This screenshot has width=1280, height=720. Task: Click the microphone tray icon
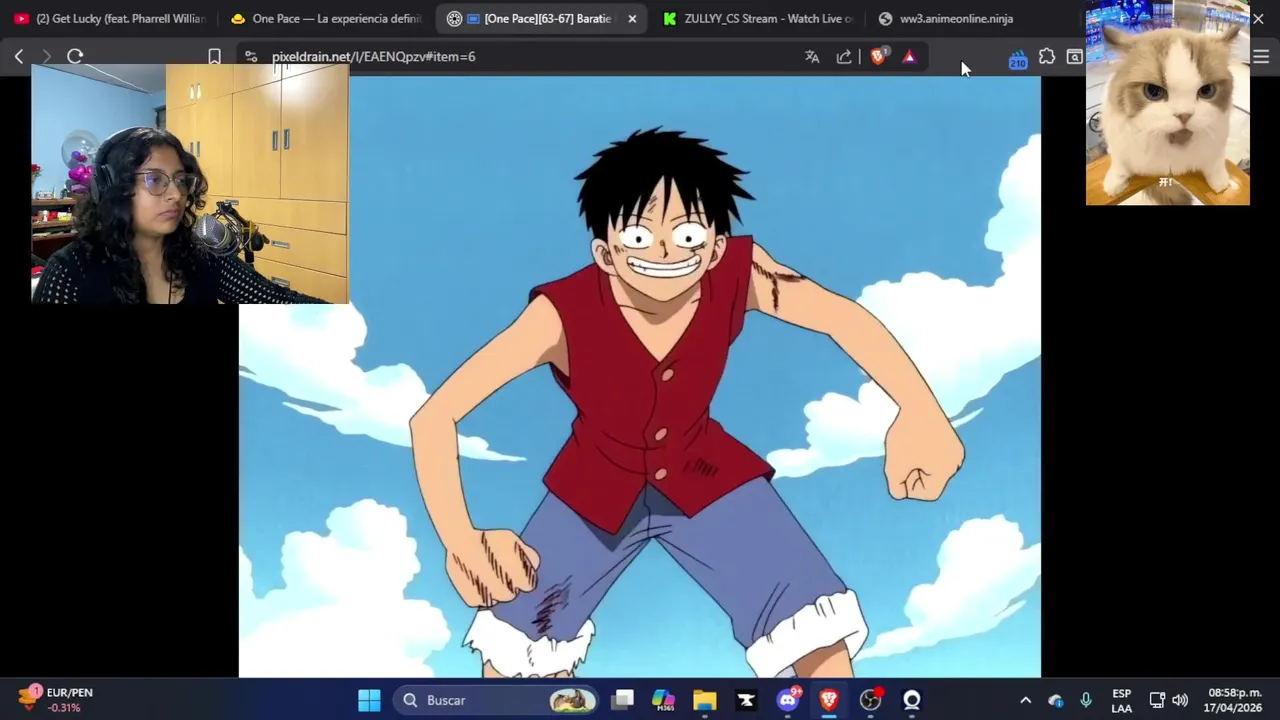tap(1086, 700)
